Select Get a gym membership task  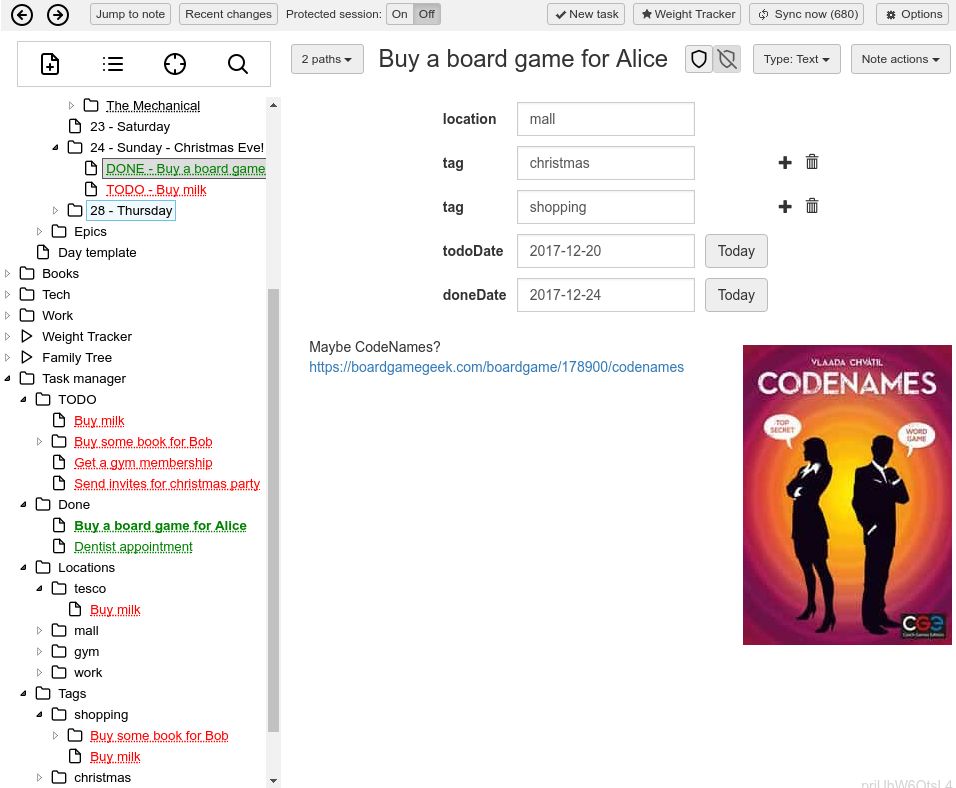tap(143, 463)
